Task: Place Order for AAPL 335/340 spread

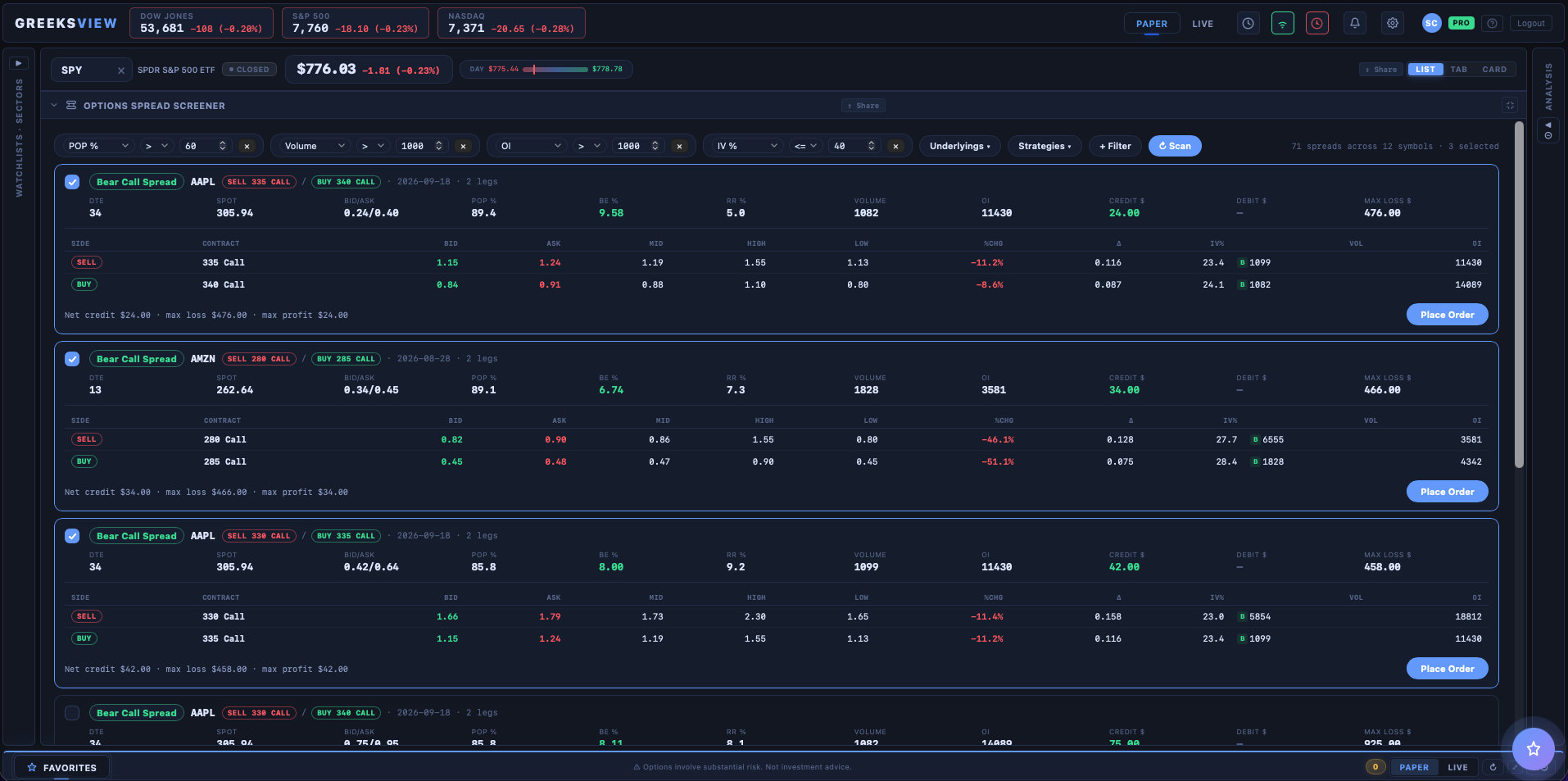Action: (1447, 315)
